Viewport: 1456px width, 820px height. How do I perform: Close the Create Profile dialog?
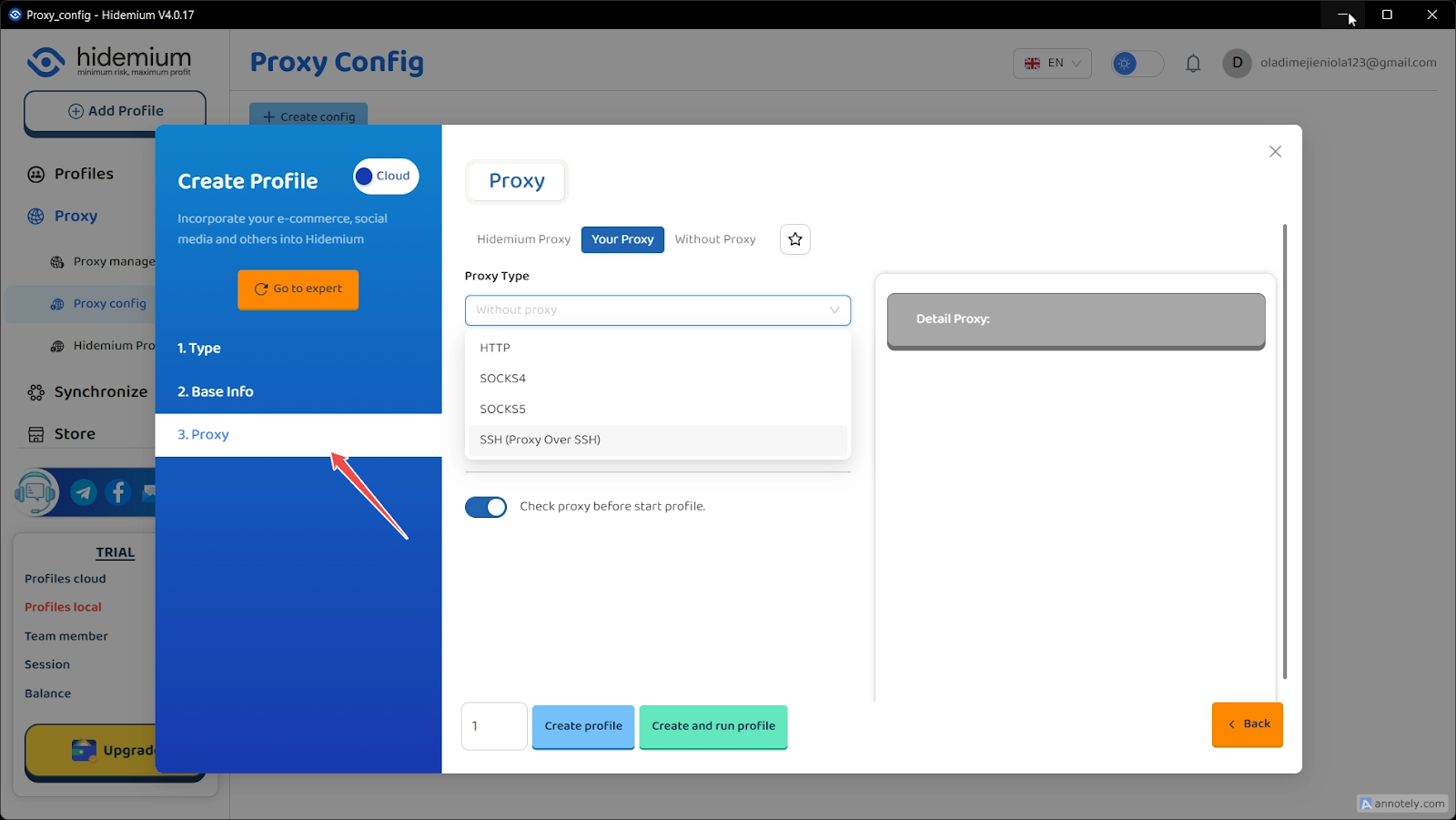click(x=1275, y=152)
